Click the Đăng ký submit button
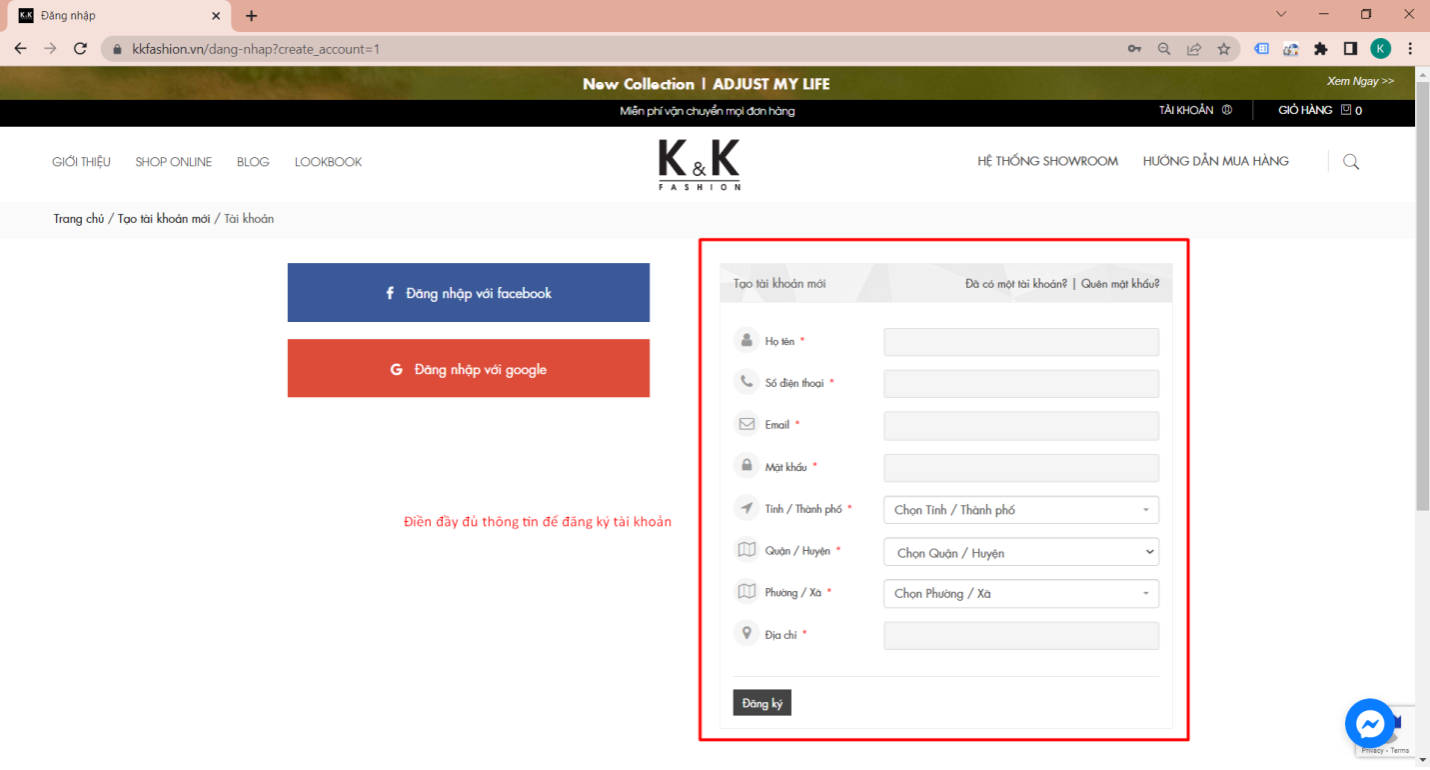The image size is (1430, 770). (762, 703)
